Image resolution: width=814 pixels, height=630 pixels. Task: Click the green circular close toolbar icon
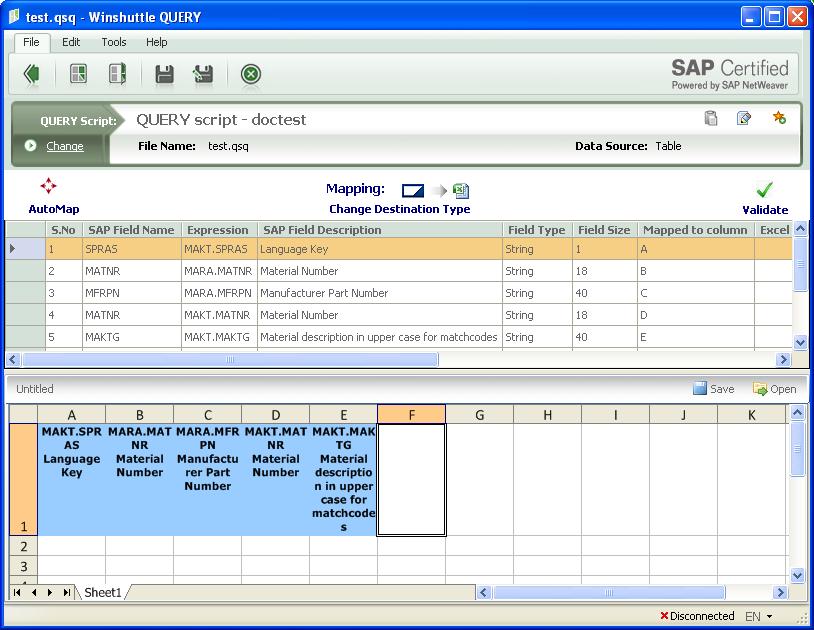pyautogui.click(x=251, y=74)
